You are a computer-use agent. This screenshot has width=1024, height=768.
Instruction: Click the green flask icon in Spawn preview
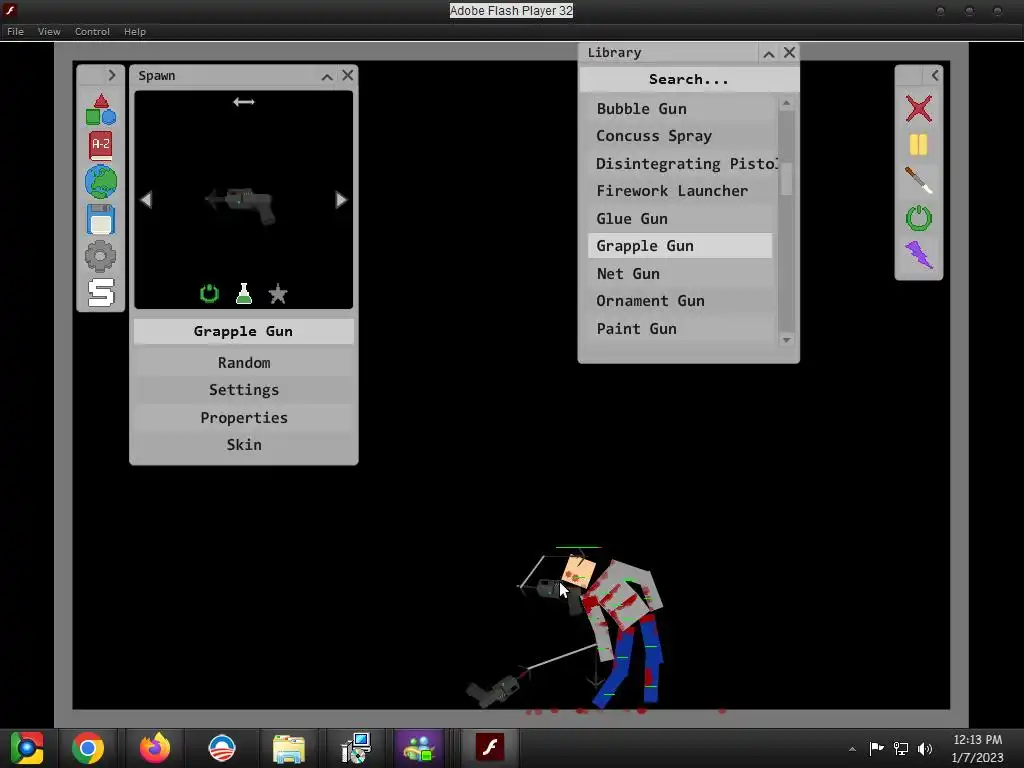(244, 294)
